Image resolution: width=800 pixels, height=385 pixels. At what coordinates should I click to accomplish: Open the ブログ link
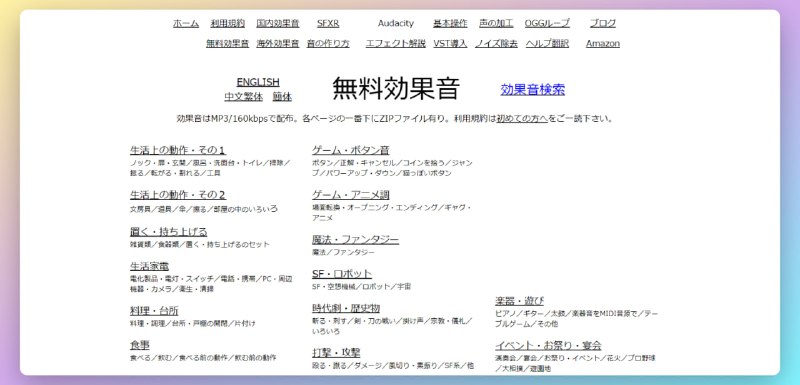tap(603, 23)
